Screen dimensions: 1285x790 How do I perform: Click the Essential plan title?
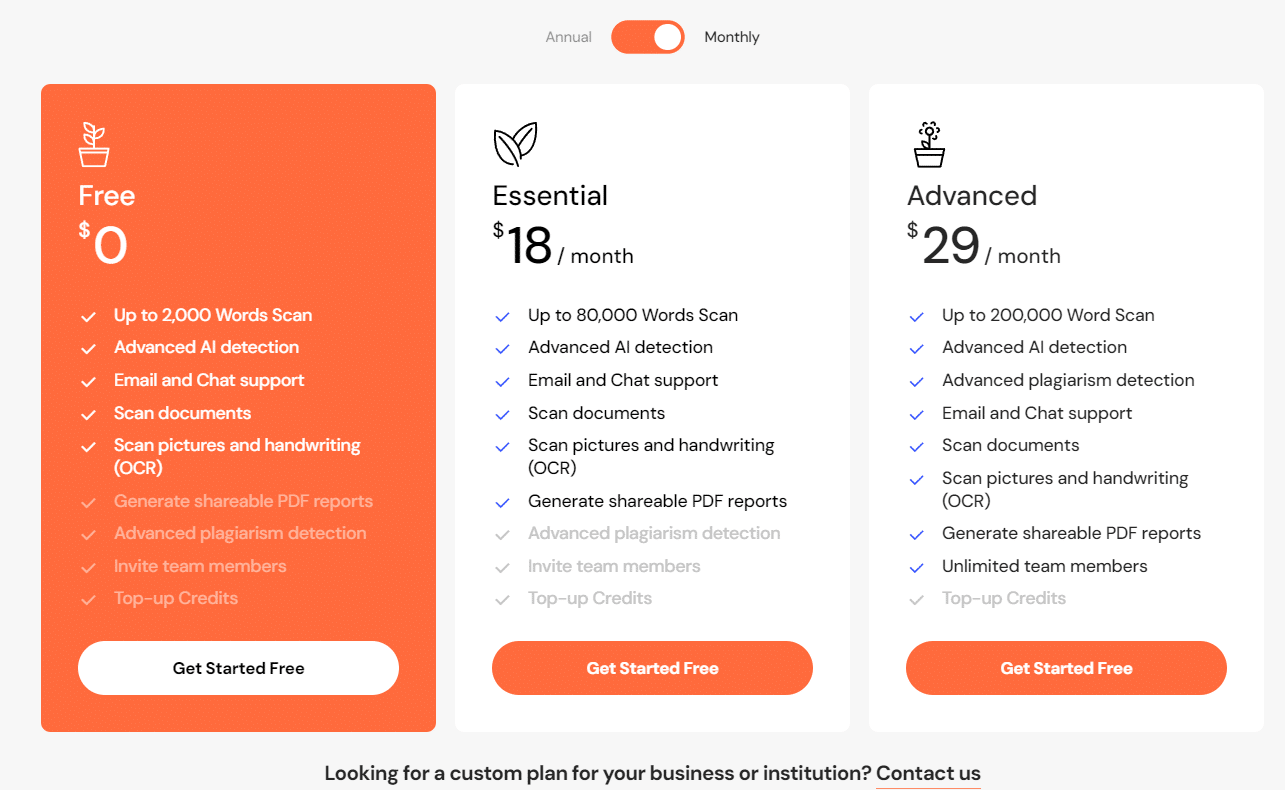550,195
